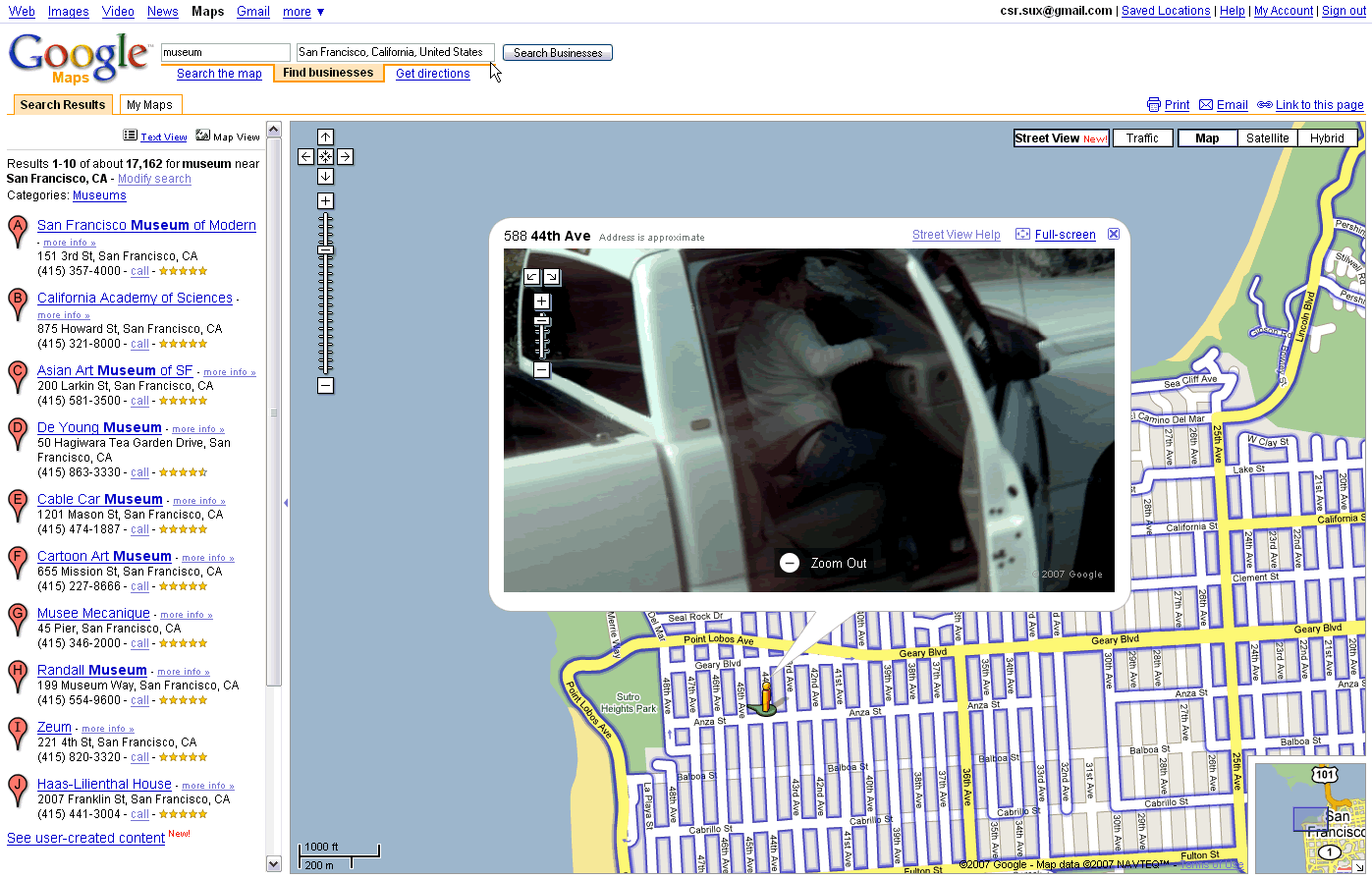
Task: Zoom in the map with plus button
Action: point(326,201)
